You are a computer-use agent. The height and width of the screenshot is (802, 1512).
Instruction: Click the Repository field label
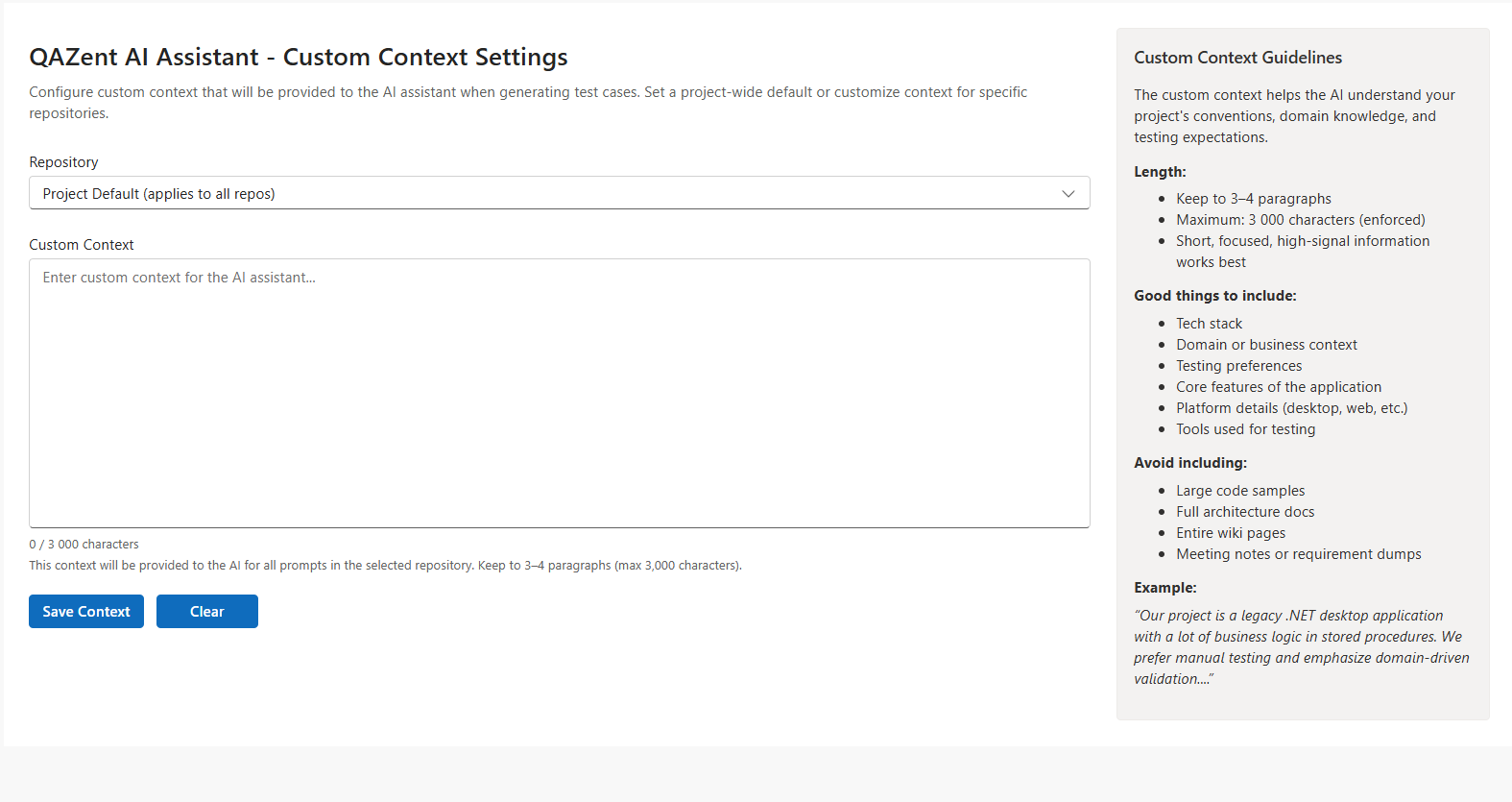click(63, 162)
